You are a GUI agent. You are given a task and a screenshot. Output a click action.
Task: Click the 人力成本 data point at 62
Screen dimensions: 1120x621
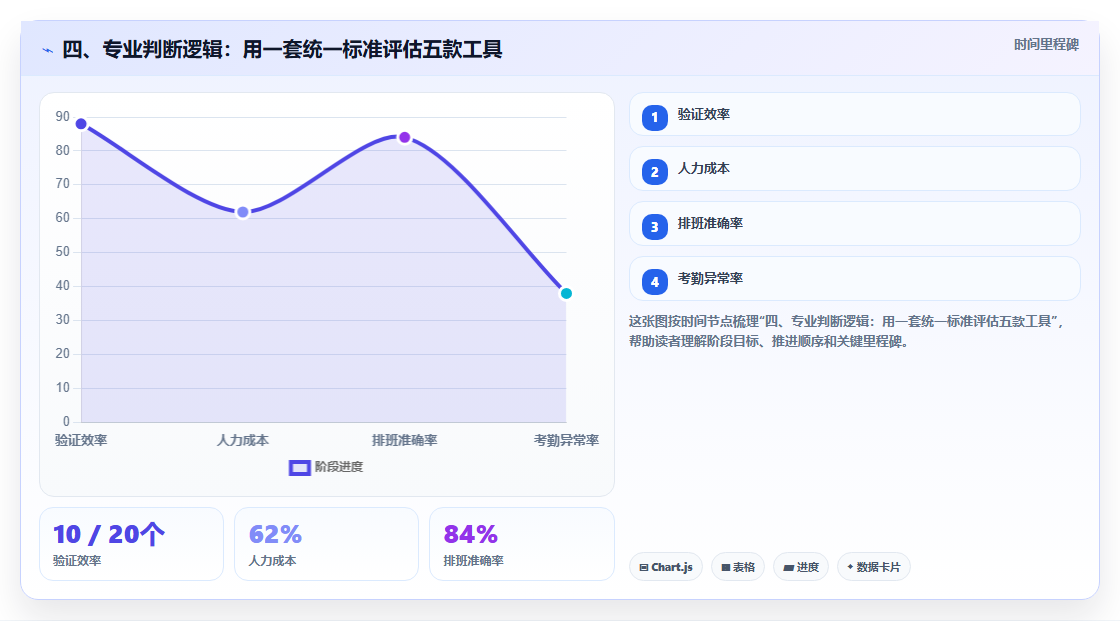243,212
